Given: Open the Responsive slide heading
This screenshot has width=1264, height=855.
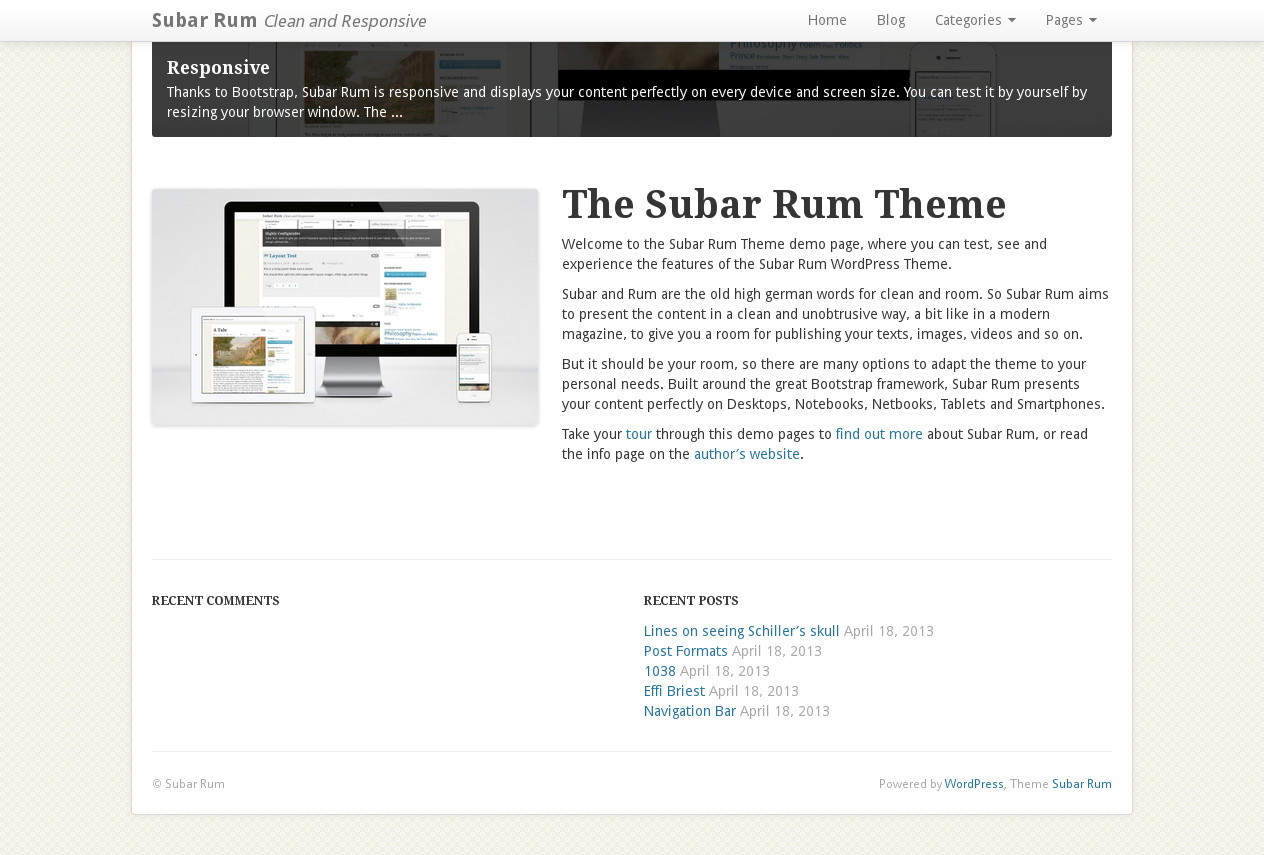Looking at the screenshot, I should [218, 67].
